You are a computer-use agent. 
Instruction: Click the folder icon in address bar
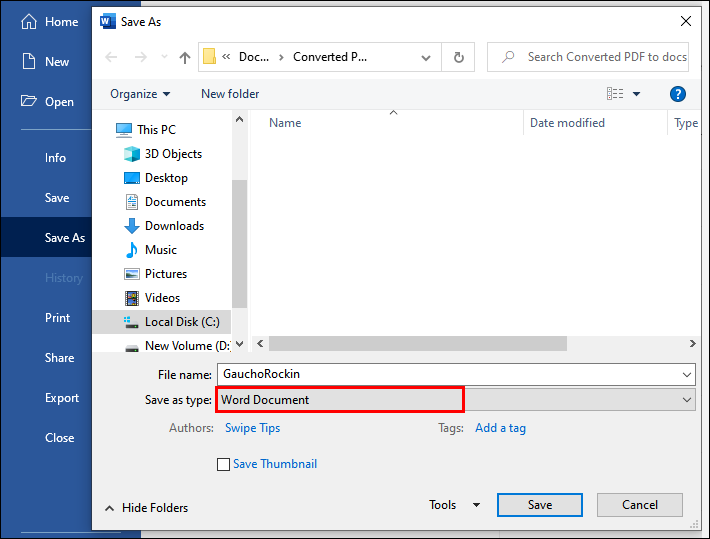click(x=209, y=57)
